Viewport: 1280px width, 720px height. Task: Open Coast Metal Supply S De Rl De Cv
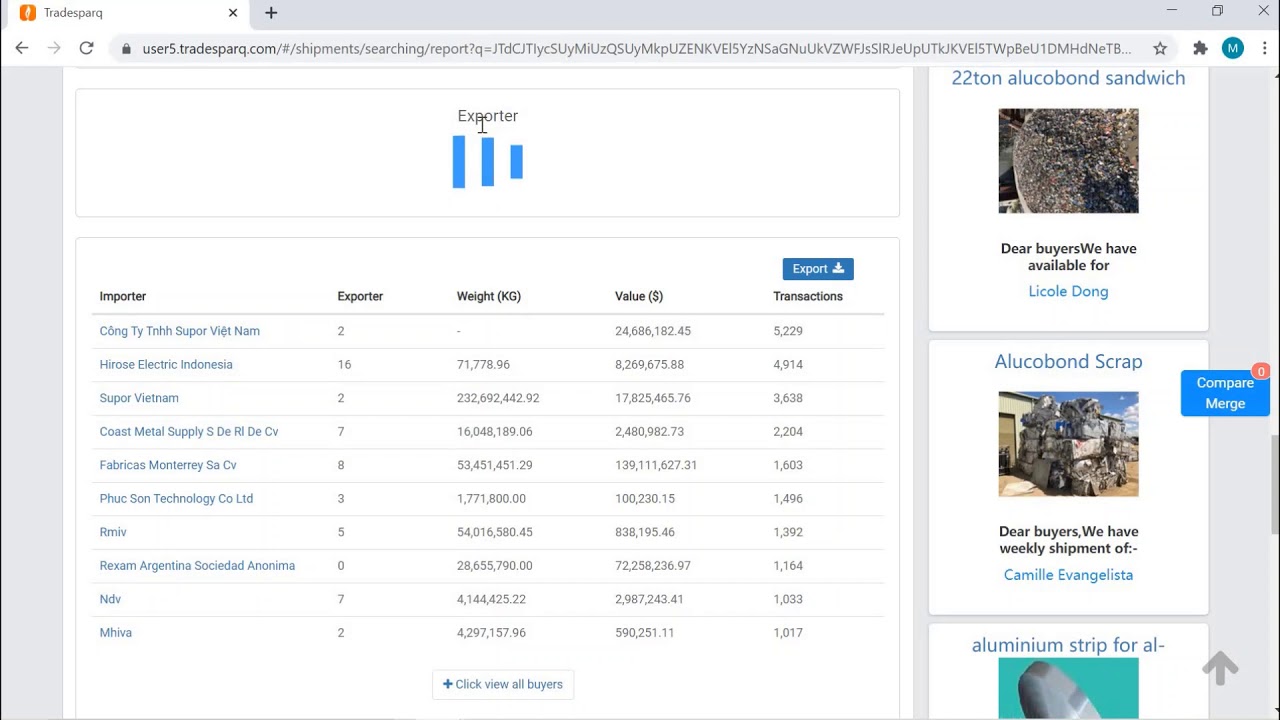(189, 431)
